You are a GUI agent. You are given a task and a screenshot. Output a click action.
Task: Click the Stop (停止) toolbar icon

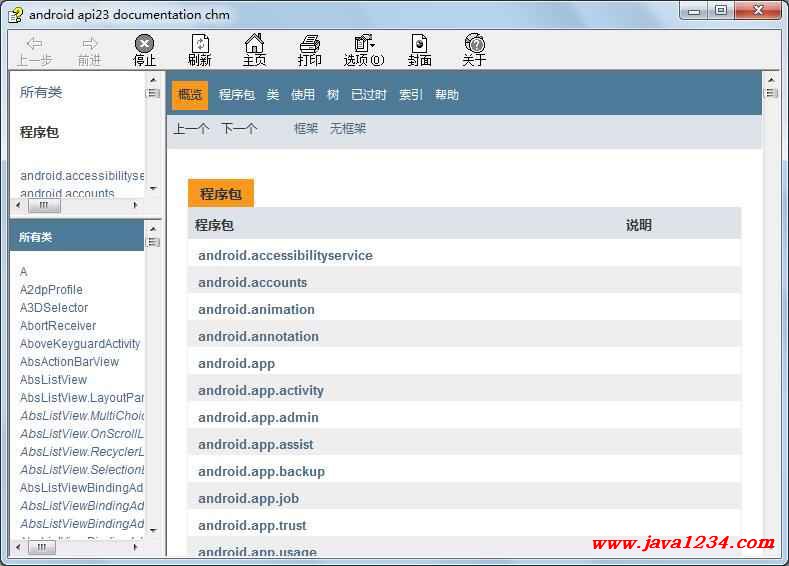pos(145,44)
